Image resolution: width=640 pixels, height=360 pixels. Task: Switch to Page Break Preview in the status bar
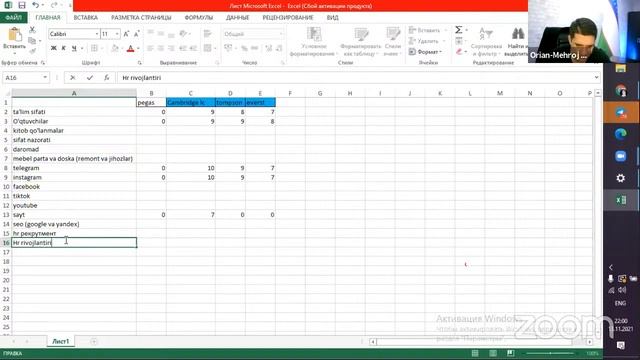coord(511,353)
